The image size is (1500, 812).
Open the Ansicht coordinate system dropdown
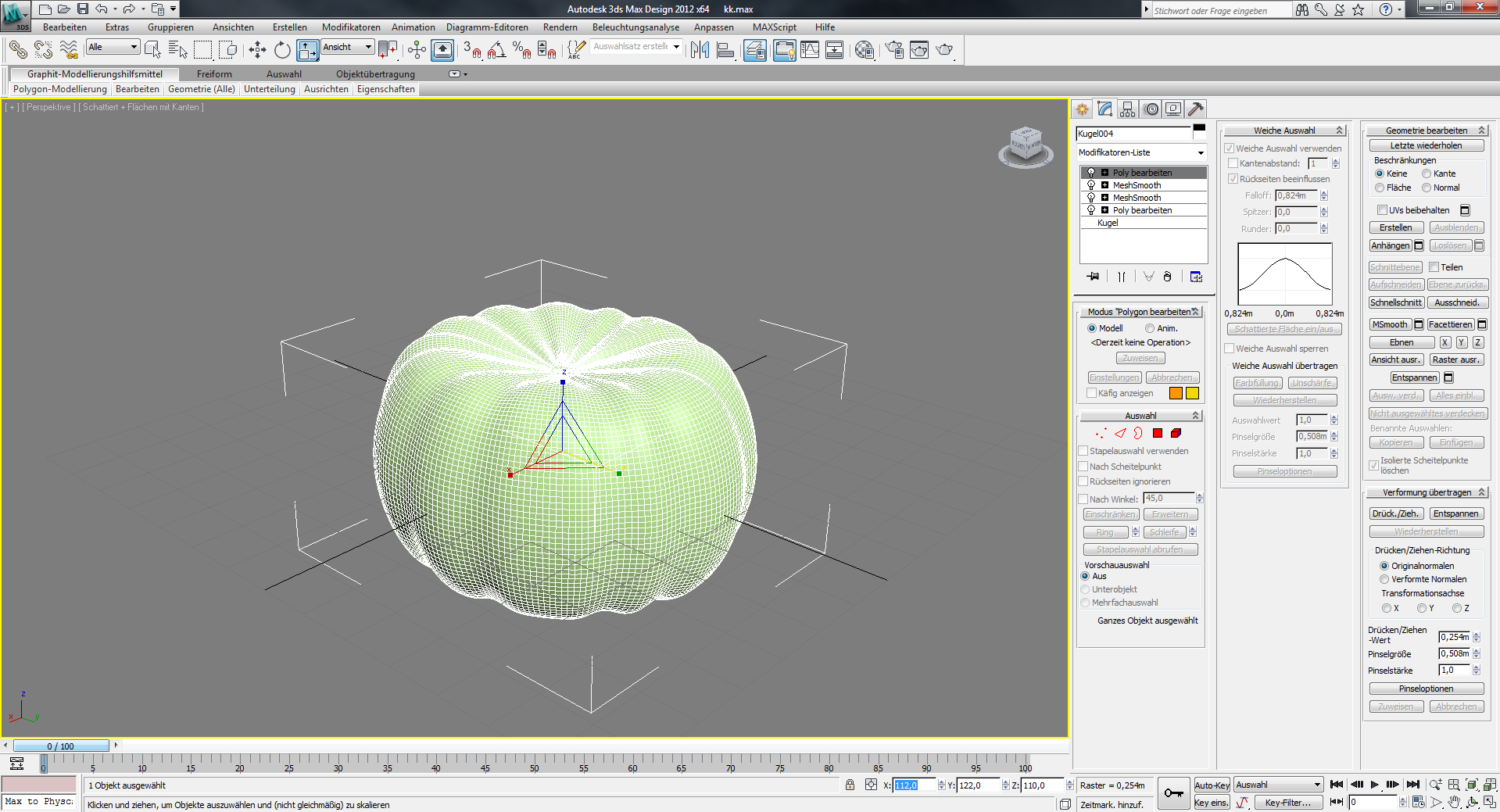[x=348, y=47]
